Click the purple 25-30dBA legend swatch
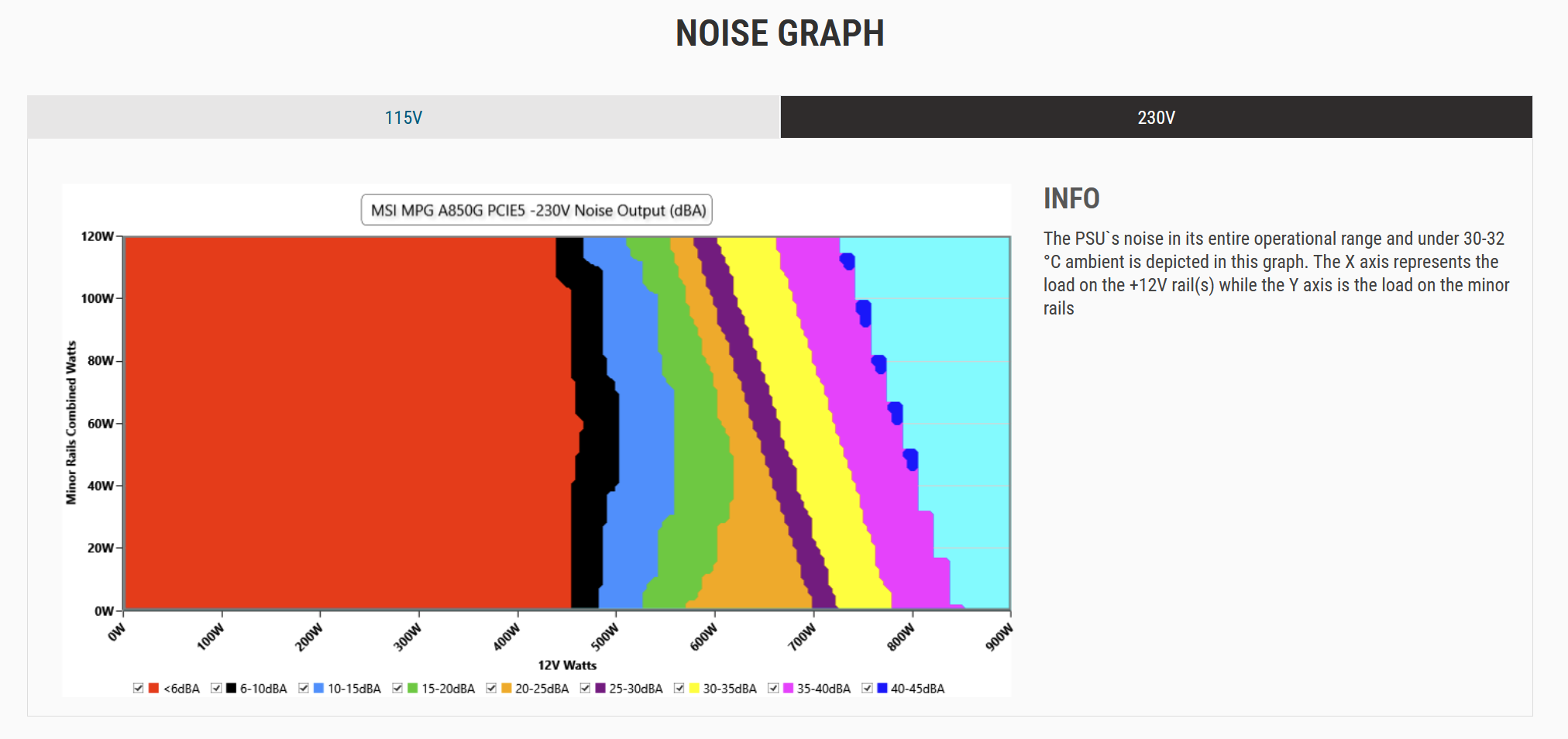This screenshot has width=1568, height=739. click(x=600, y=688)
